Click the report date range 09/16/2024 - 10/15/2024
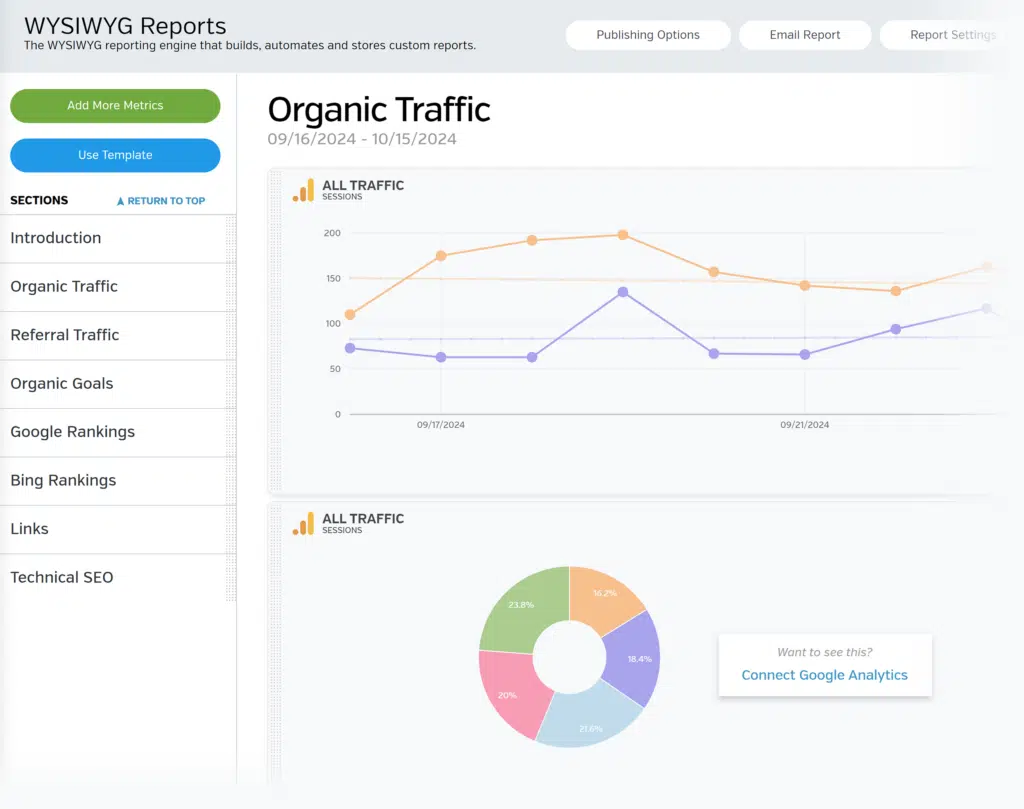Screen dimensions: 1024x809 point(362,139)
